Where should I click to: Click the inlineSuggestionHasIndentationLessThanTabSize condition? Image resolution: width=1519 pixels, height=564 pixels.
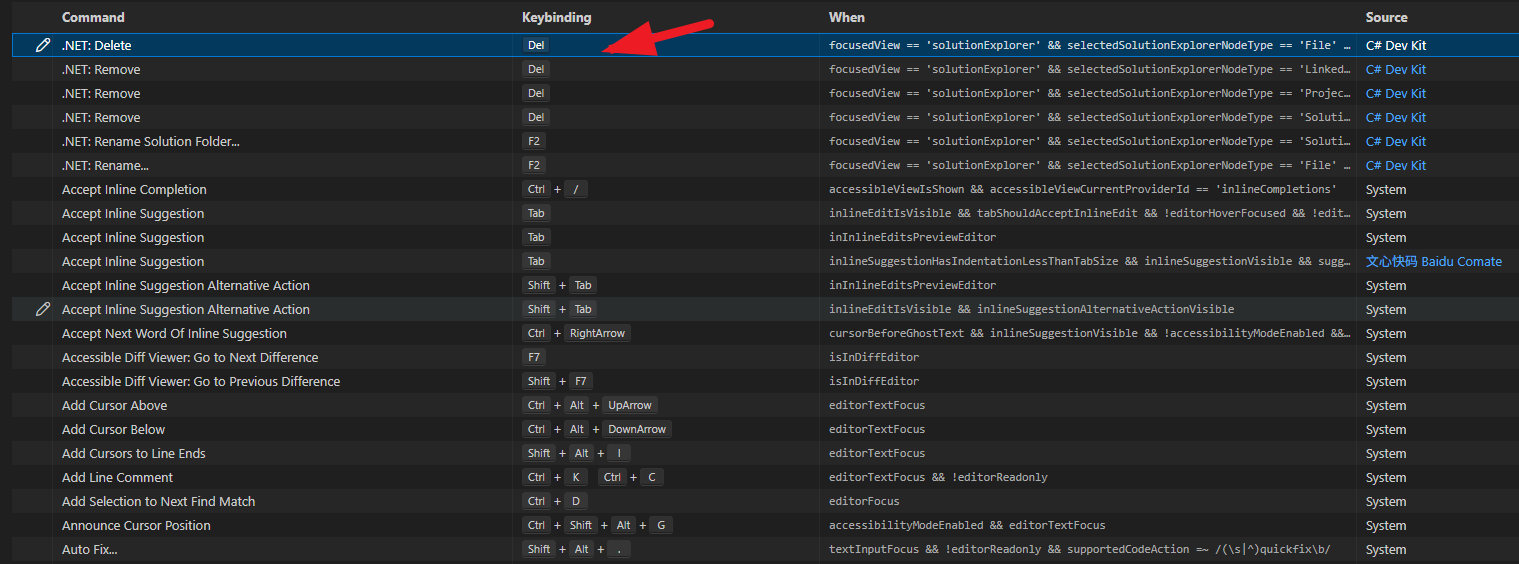click(1090, 261)
